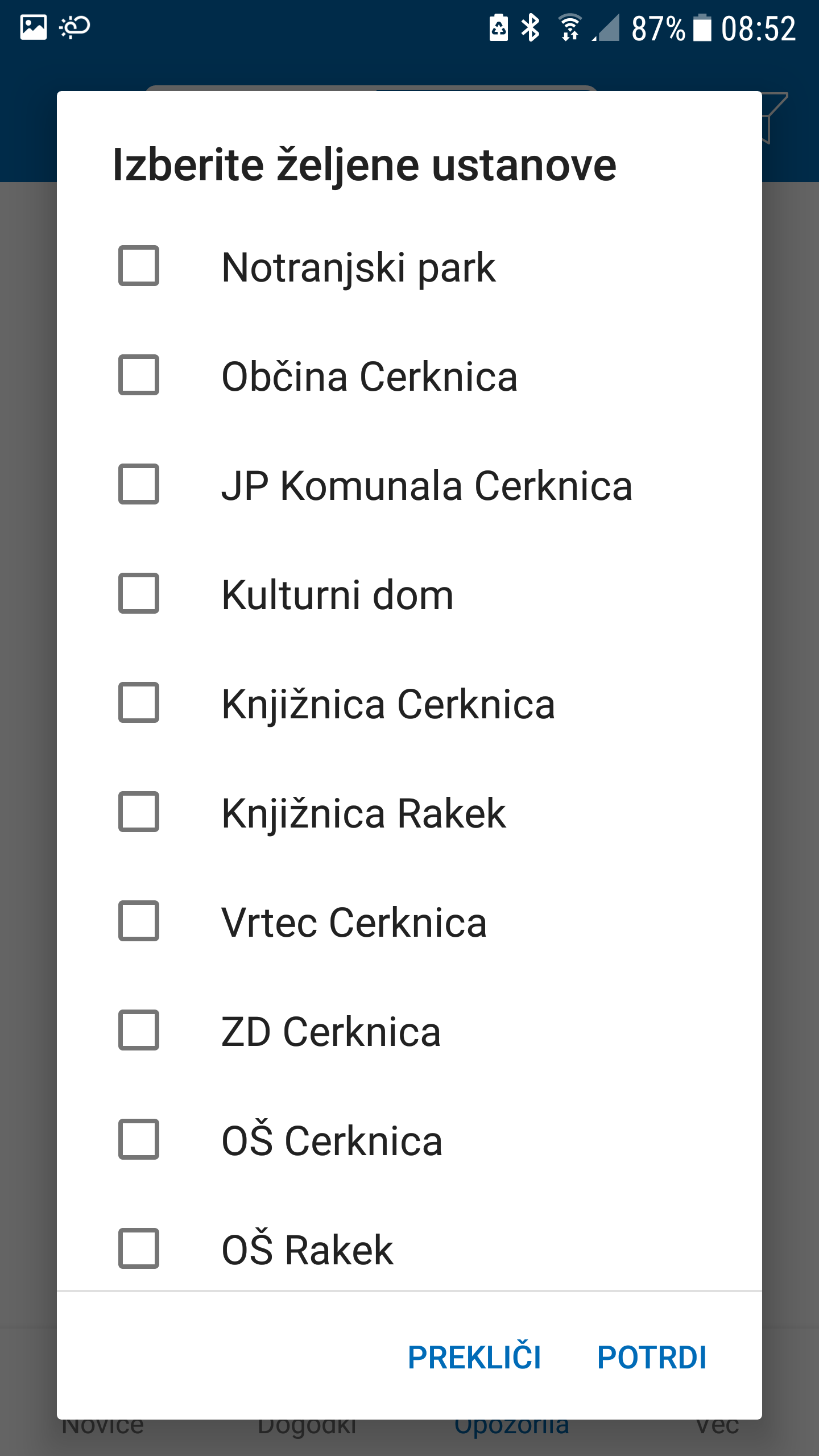This screenshot has height=1456, width=819.
Task: Click the Kulturni dom label text
Action: coord(338,595)
